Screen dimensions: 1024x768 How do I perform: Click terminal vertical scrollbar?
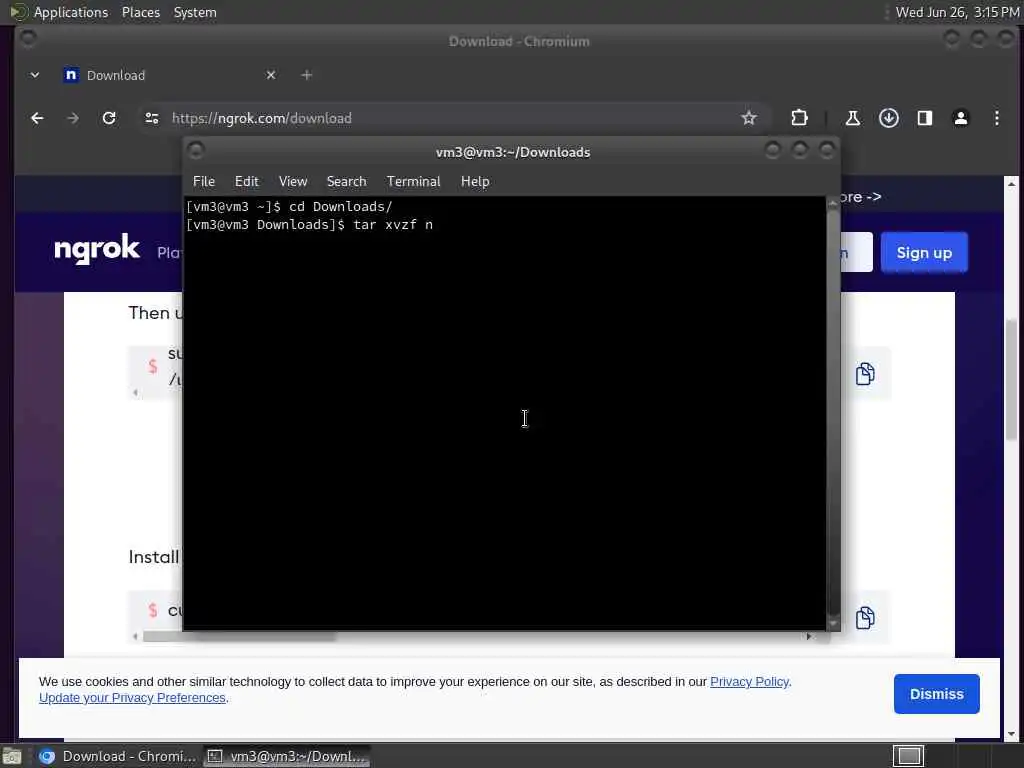[x=833, y=413]
